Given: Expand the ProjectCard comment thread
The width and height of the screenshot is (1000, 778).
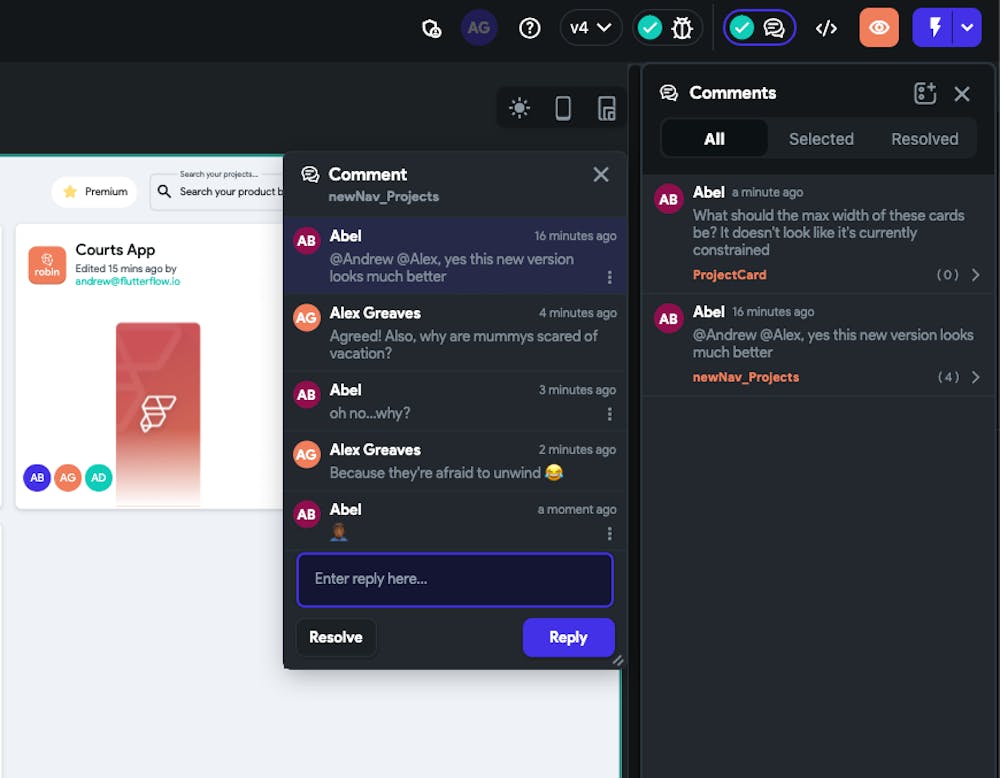Looking at the screenshot, I should [977, 274].
